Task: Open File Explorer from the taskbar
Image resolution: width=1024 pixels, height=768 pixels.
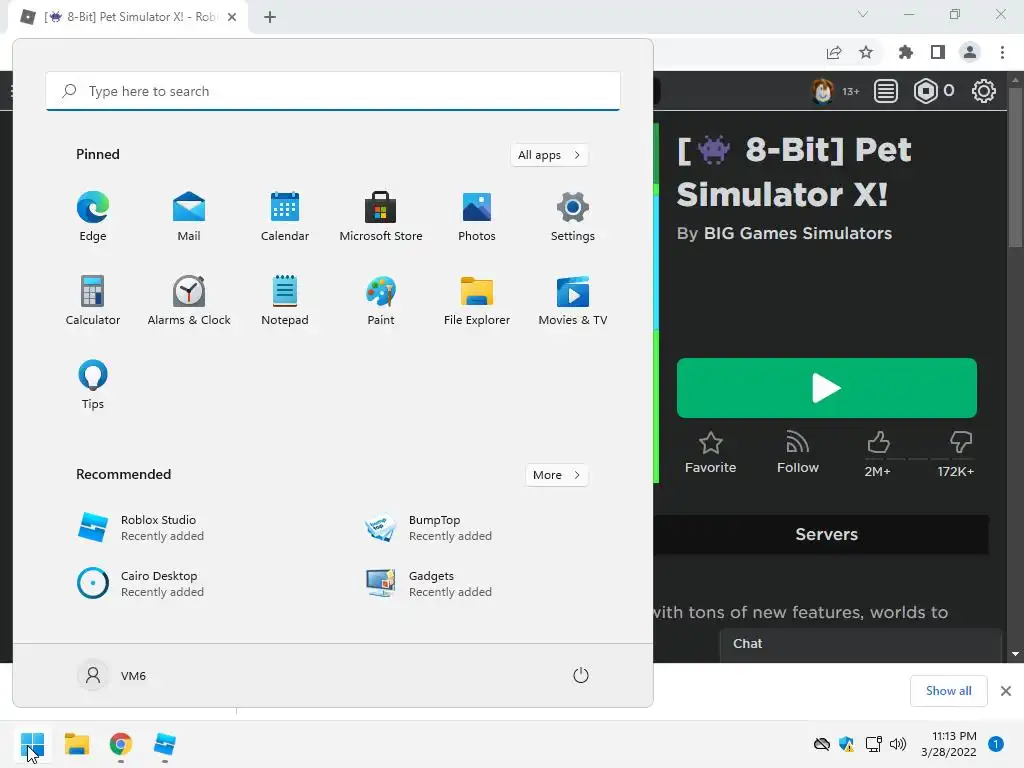Action: point(76,744)
